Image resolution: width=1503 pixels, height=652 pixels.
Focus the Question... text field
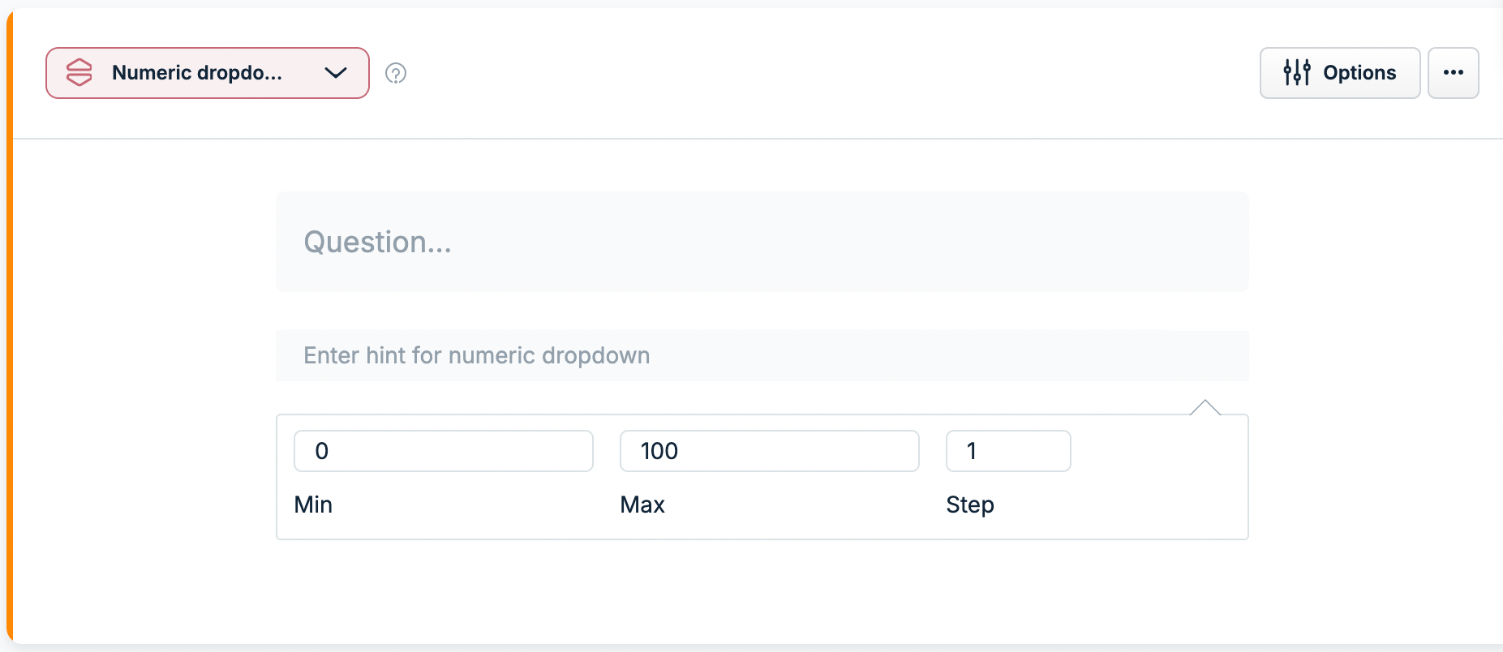point(762,242)
